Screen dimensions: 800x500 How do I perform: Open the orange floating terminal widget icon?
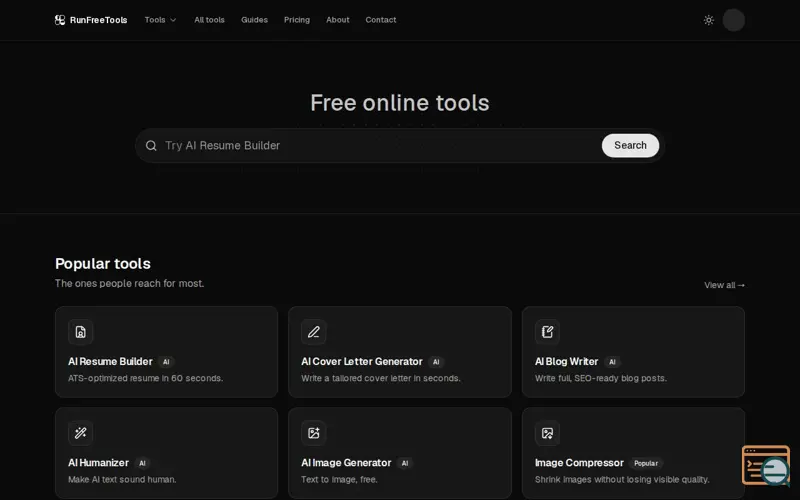pyautogui.click(x=766, y=465)
